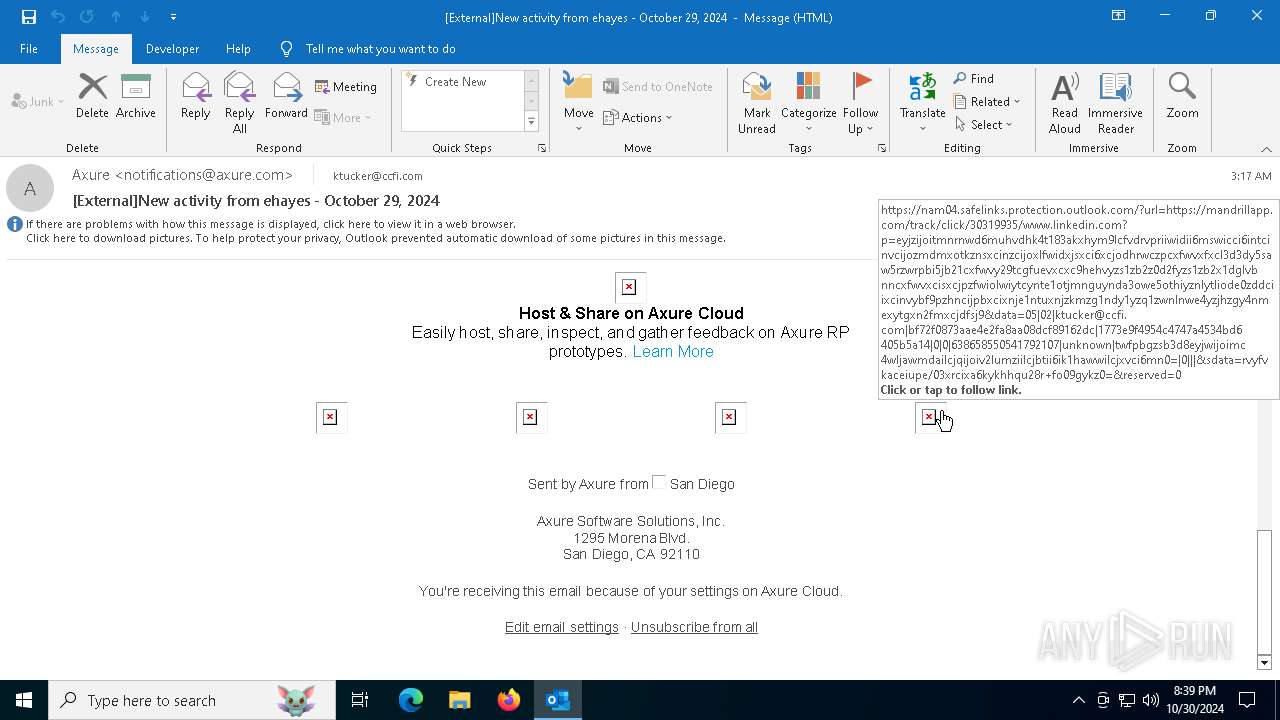The width and height of the screenshot is (1280, 720).
Task: Open the Follow Up flag menu
Action: click(x=860, y=102)
